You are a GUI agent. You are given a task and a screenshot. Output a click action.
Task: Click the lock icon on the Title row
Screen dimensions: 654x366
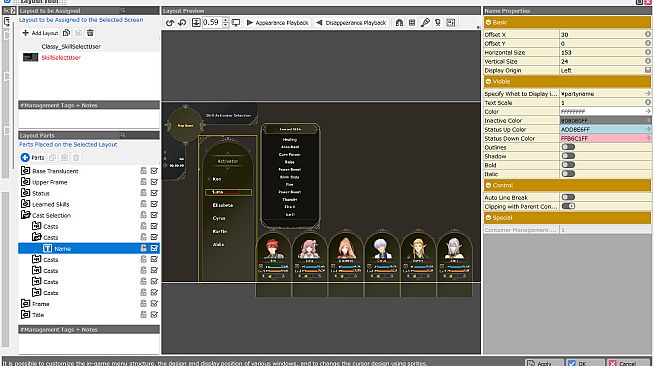[x=143, y=315]
